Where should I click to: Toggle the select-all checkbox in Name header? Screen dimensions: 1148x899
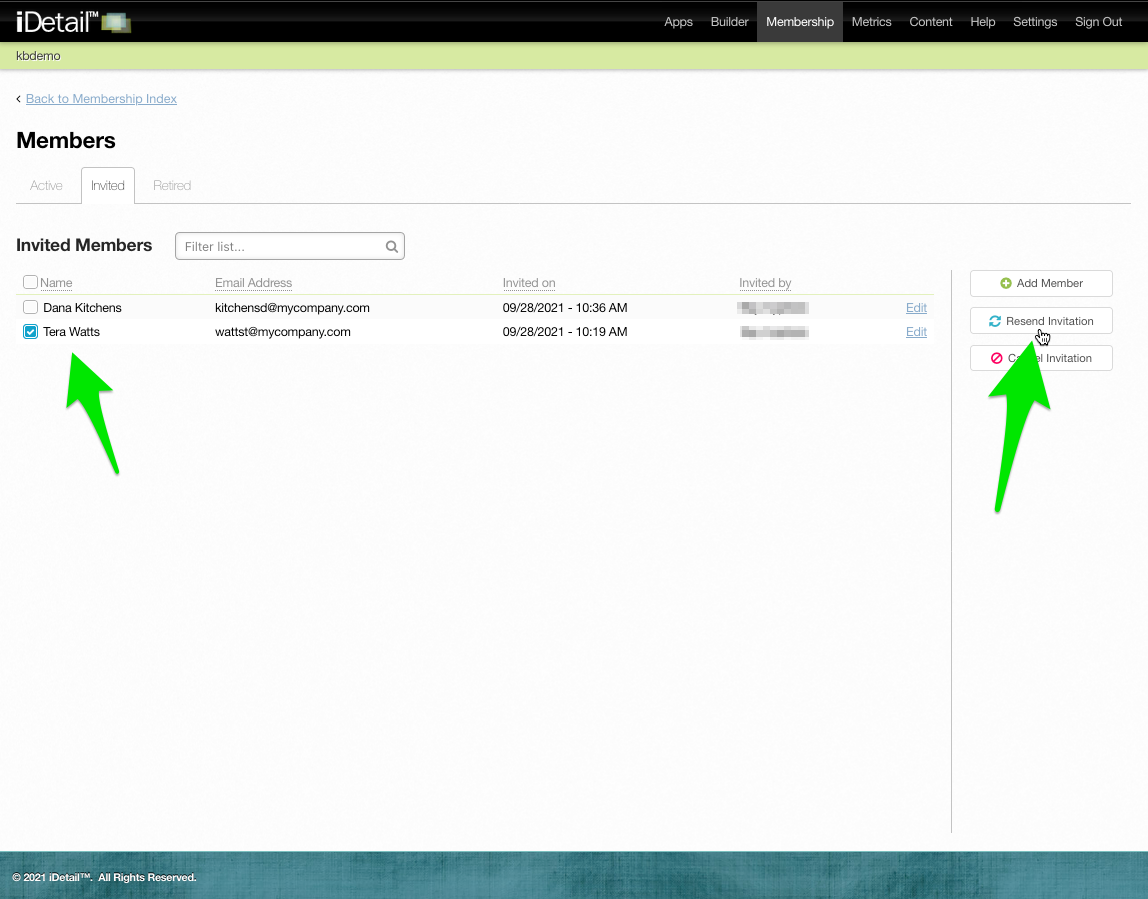[x=30, y=282]
